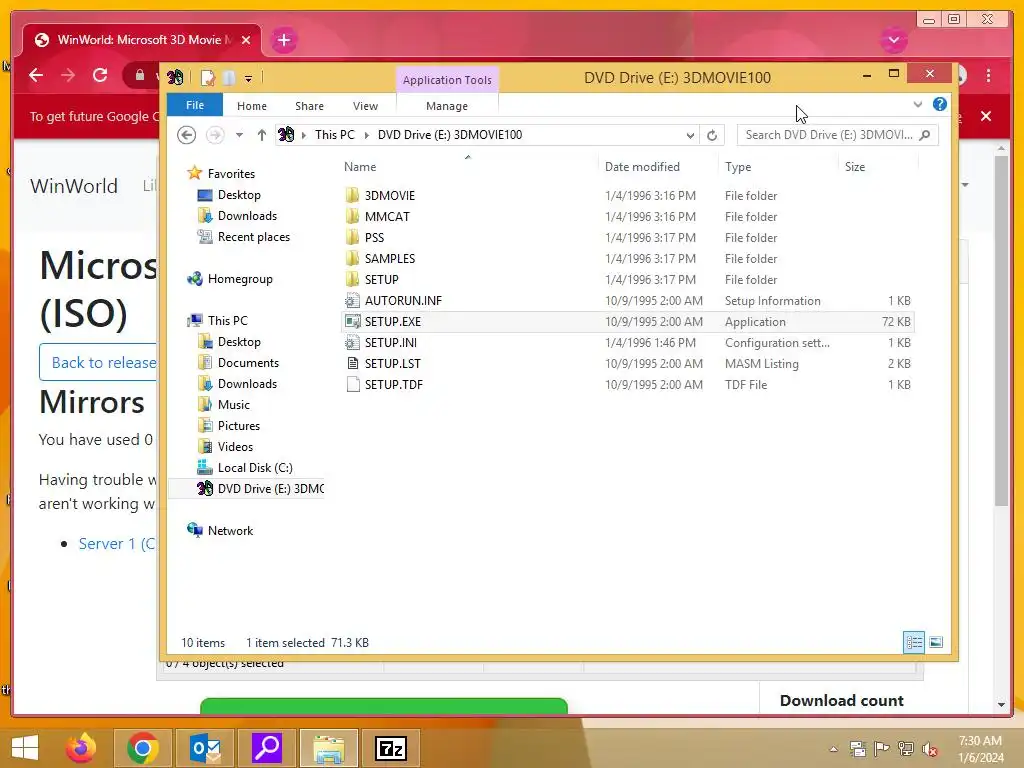Open Recent places in Favorites
Image resolution: width=1024 pixels, height=768 pixels.
click(x=243, y=236)
